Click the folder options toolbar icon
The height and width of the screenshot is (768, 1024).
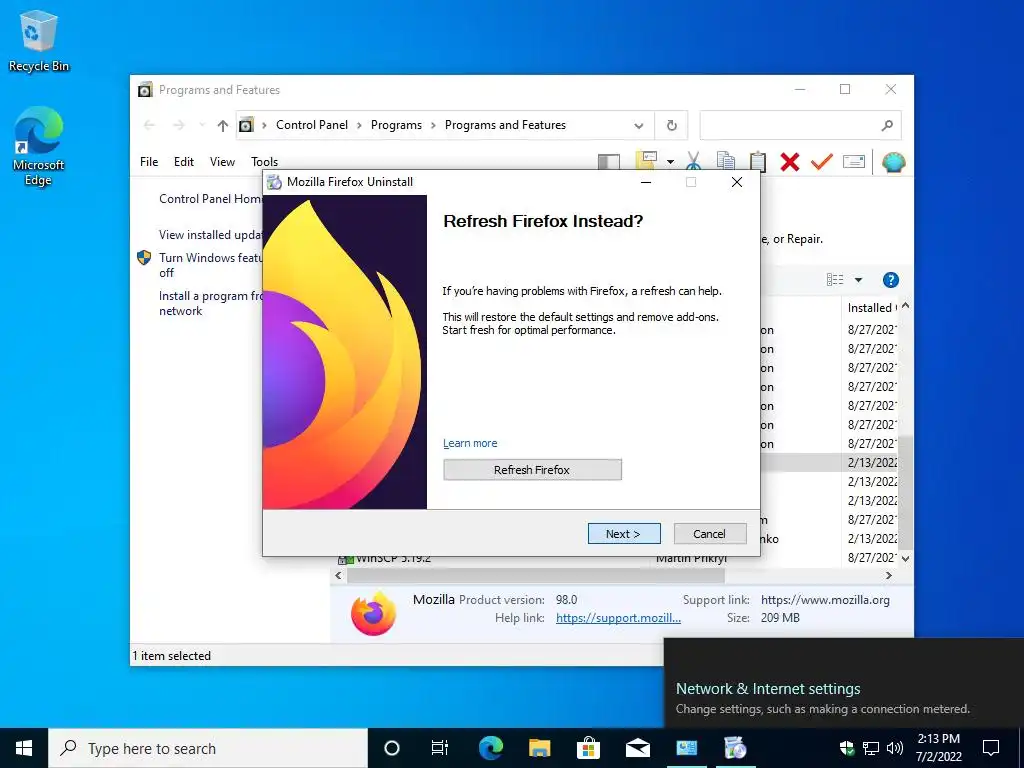pyautogui.click(x=646, y=161)
